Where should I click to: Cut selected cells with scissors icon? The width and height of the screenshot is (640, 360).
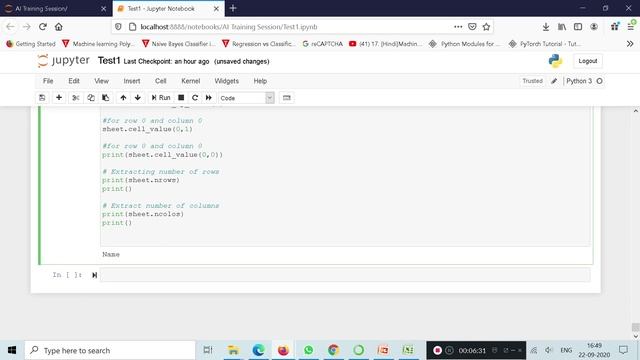click(76, 98)
